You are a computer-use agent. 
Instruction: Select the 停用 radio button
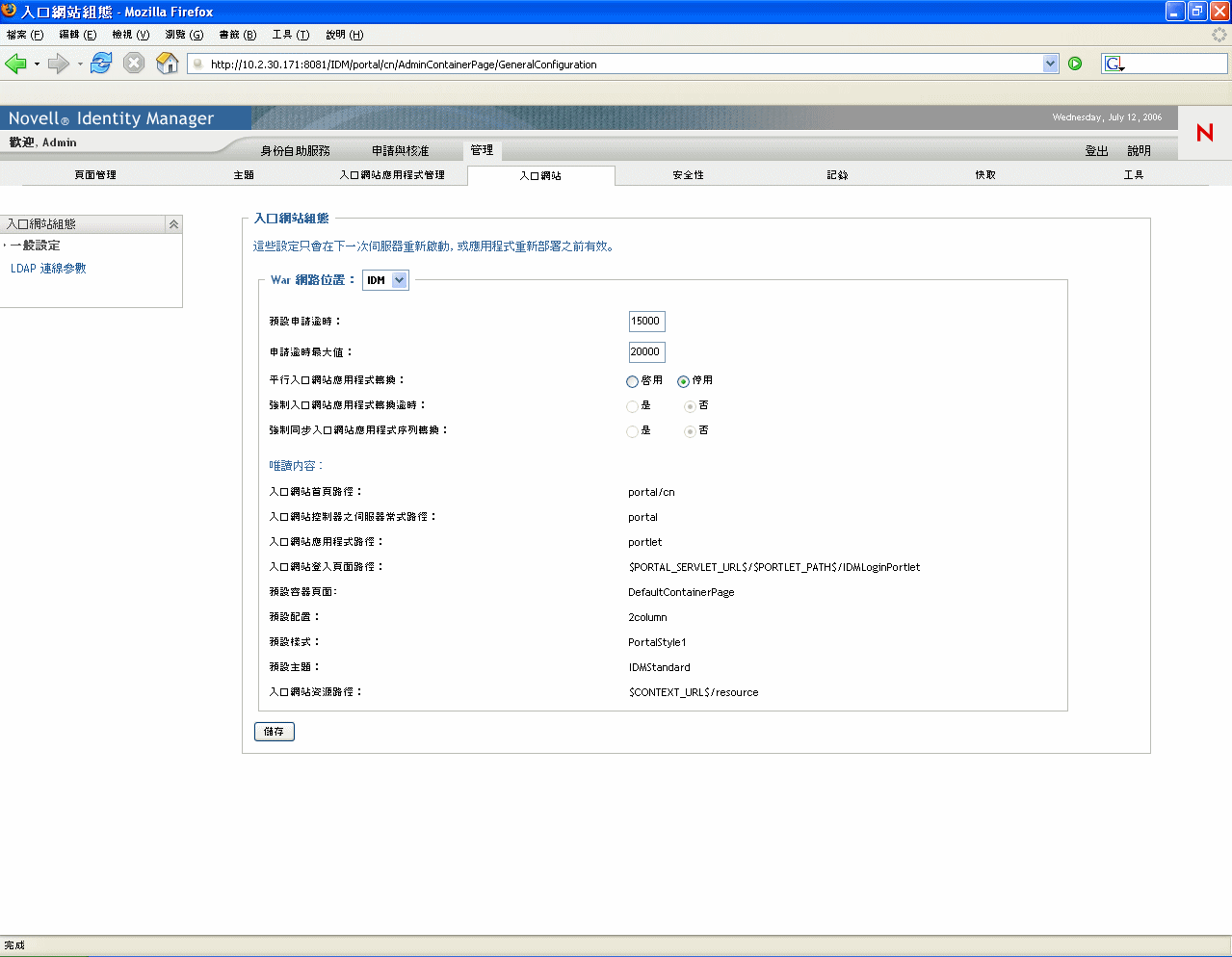tap(683, 381)
